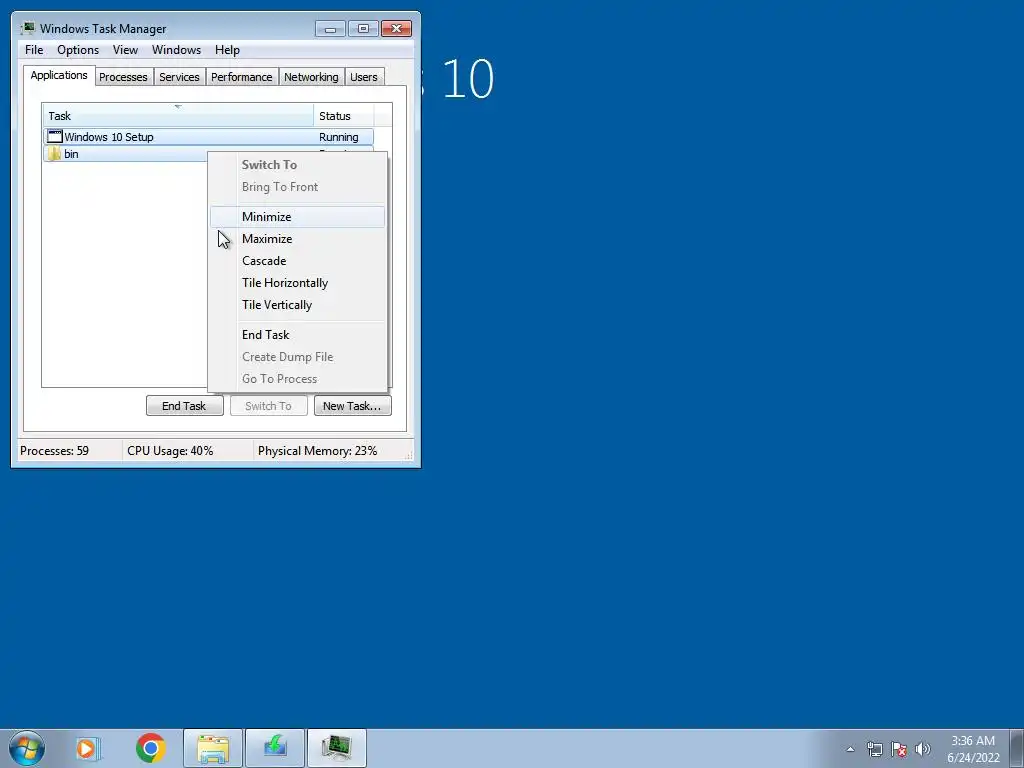Select the bin folder task icon
This screenshot has width=1024, height=768.
tap(55, 153)
